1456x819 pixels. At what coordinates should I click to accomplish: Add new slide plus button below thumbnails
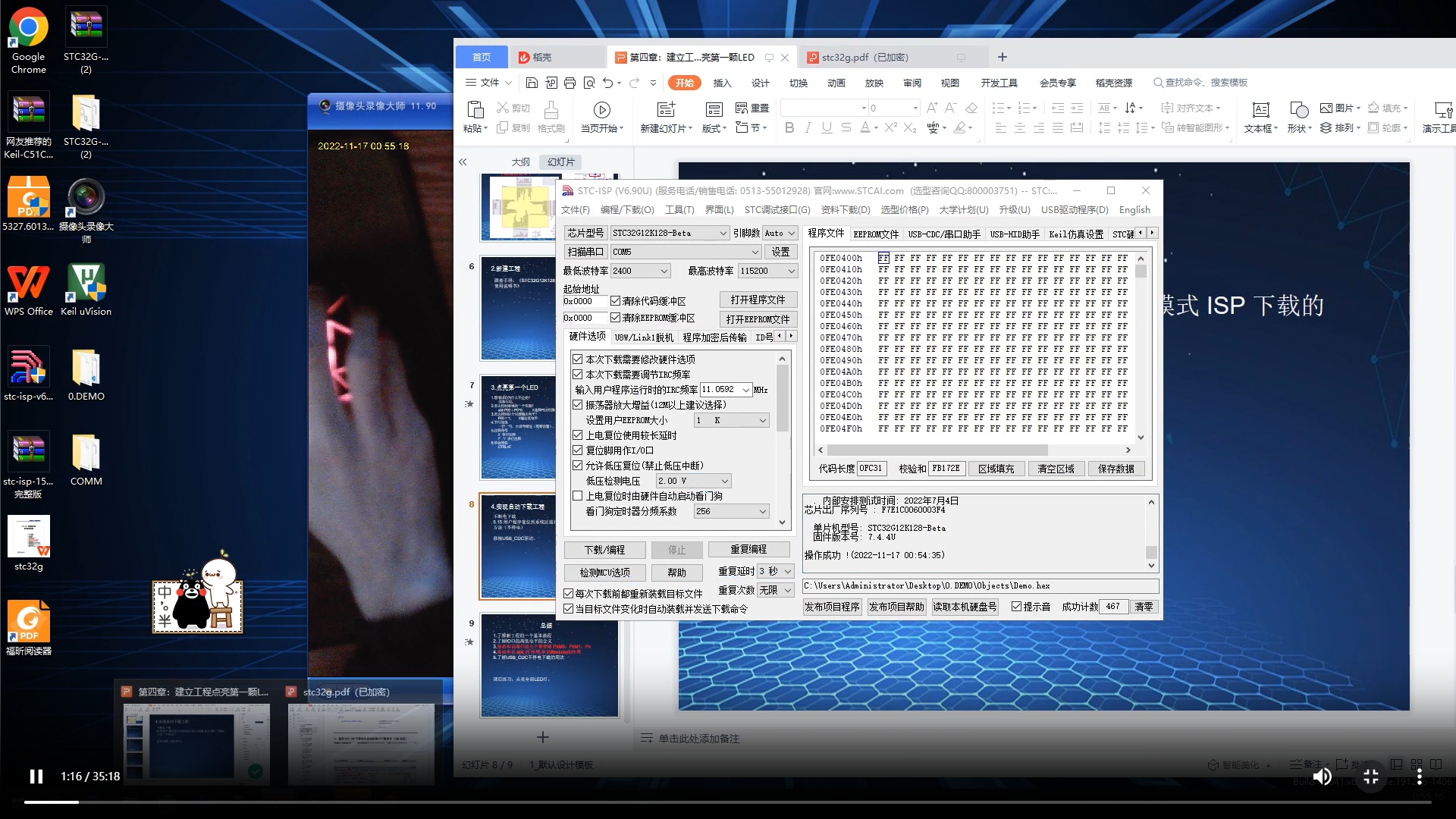pyautogui.click(x=543, y=737)
